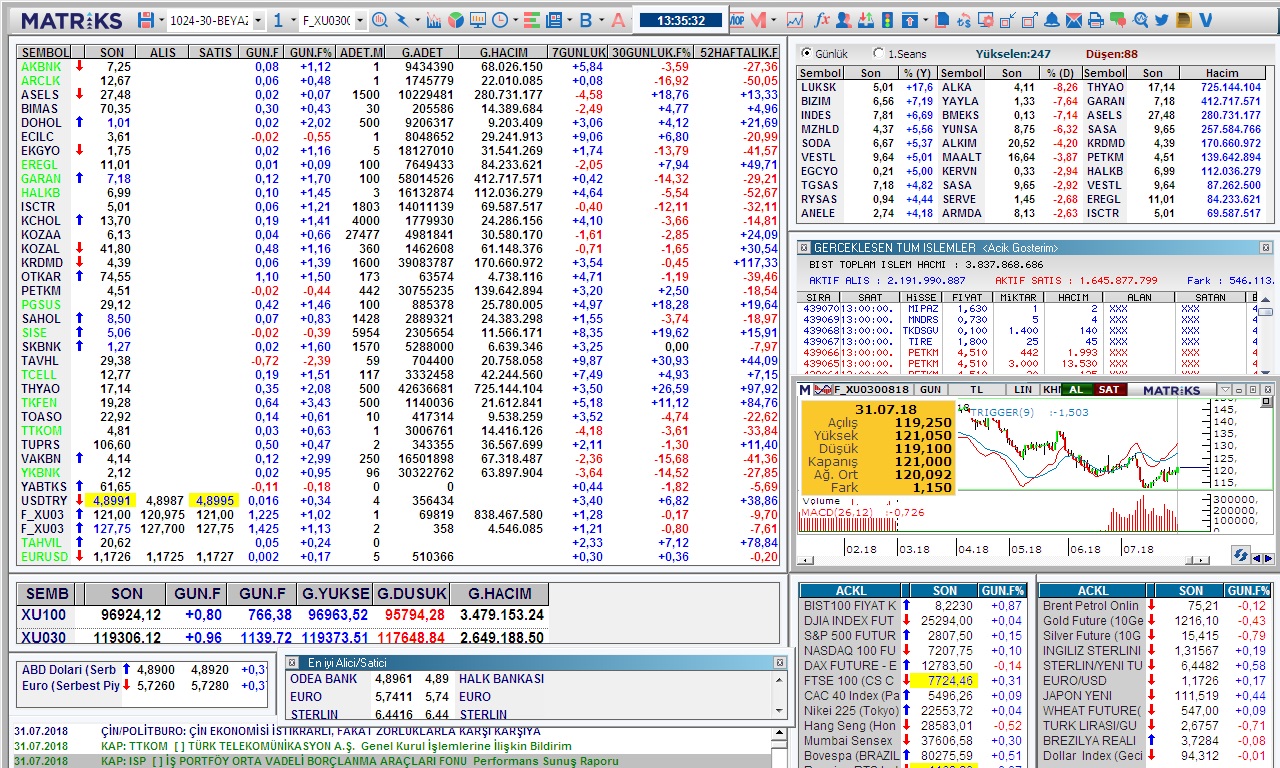The width and height of the screenshot is (1280, 768).
Task: Click the colored pie-cube toolbar icon
Action: 455,20
